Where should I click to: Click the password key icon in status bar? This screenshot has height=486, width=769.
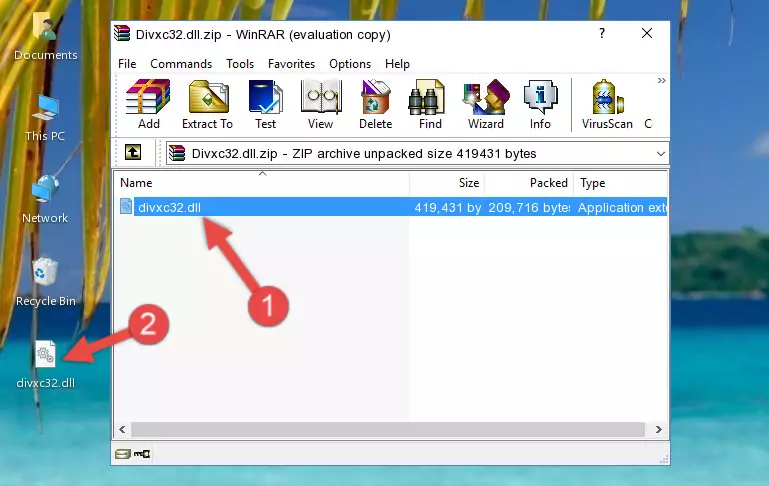(142, 454)
